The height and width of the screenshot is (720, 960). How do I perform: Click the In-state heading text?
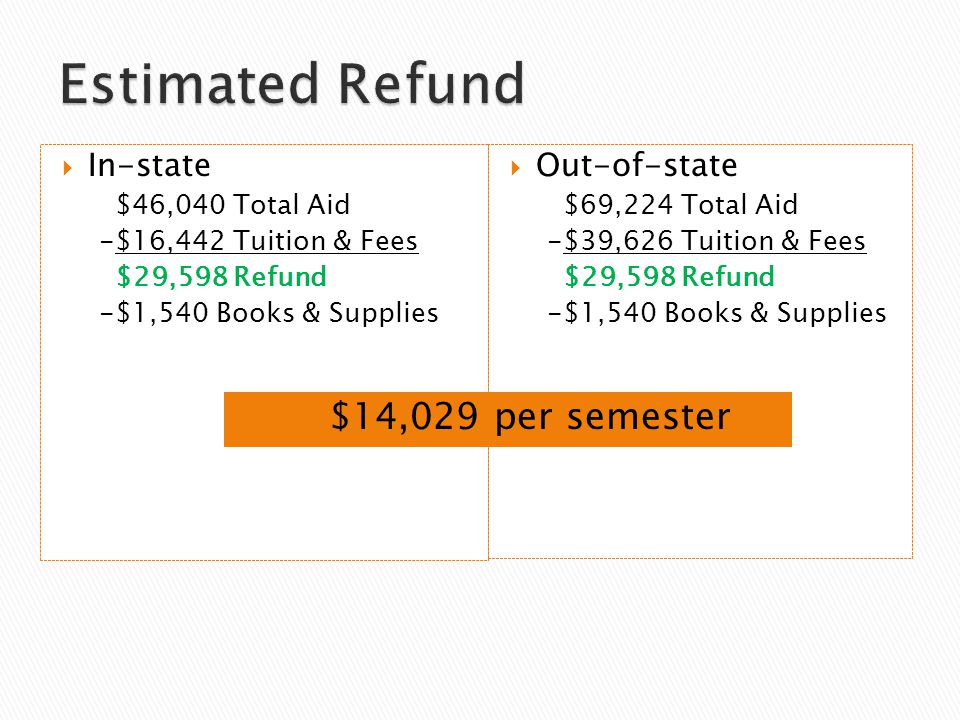149,165
